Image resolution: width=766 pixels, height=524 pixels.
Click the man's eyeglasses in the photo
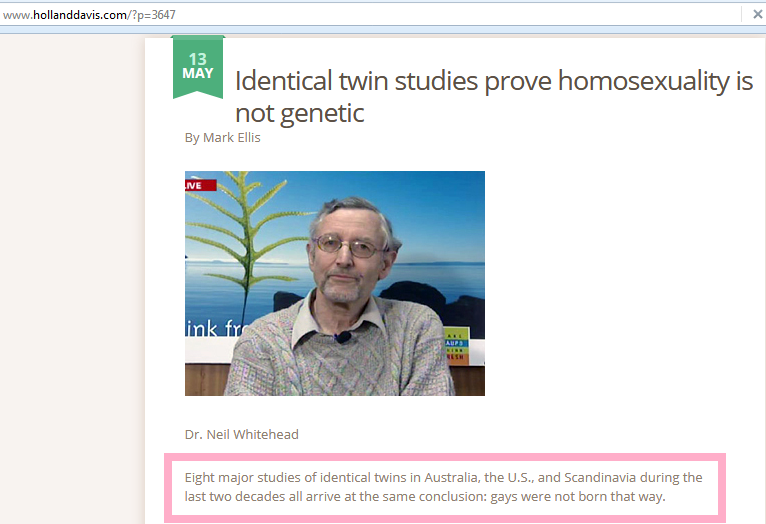(x=348, y=246)
